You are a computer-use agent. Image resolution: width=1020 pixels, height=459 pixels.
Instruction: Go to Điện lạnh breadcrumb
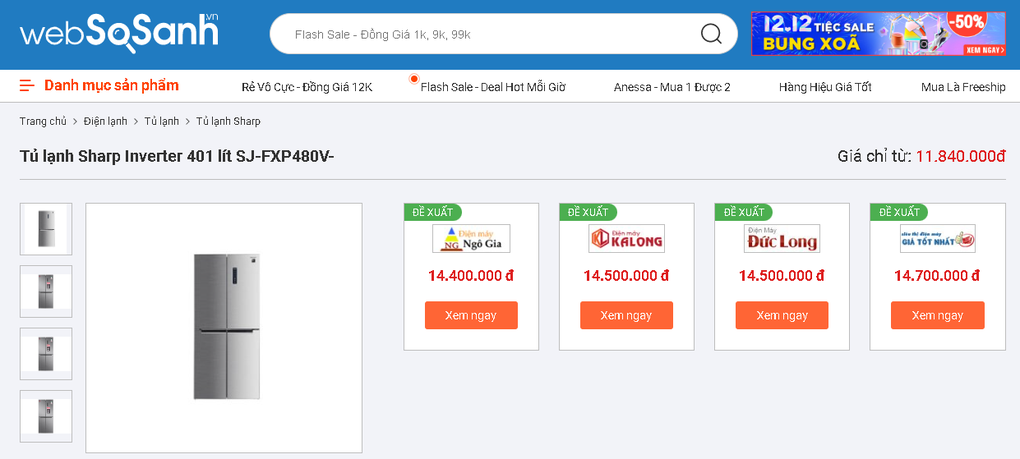[105, 121]
